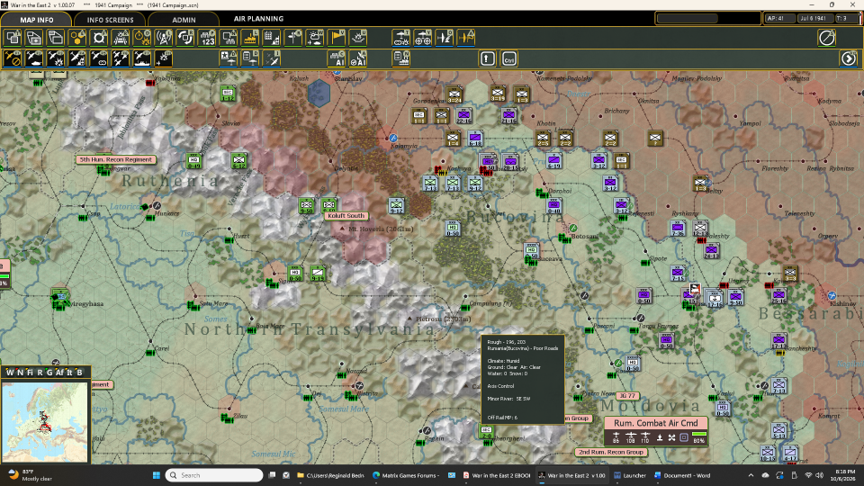Open the Windows Start menu

click(x=156, y=475)
